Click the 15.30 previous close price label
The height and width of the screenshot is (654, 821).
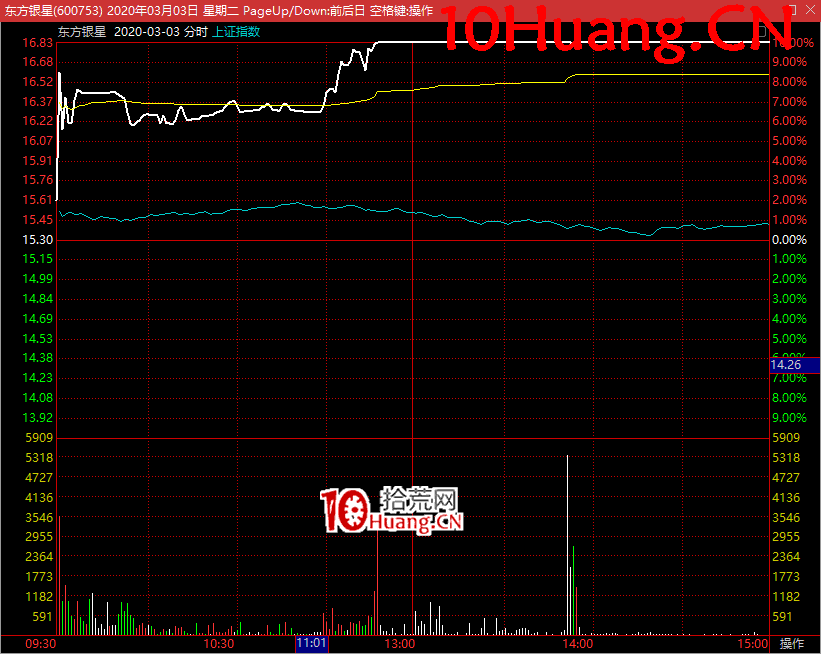click(38, 240)
